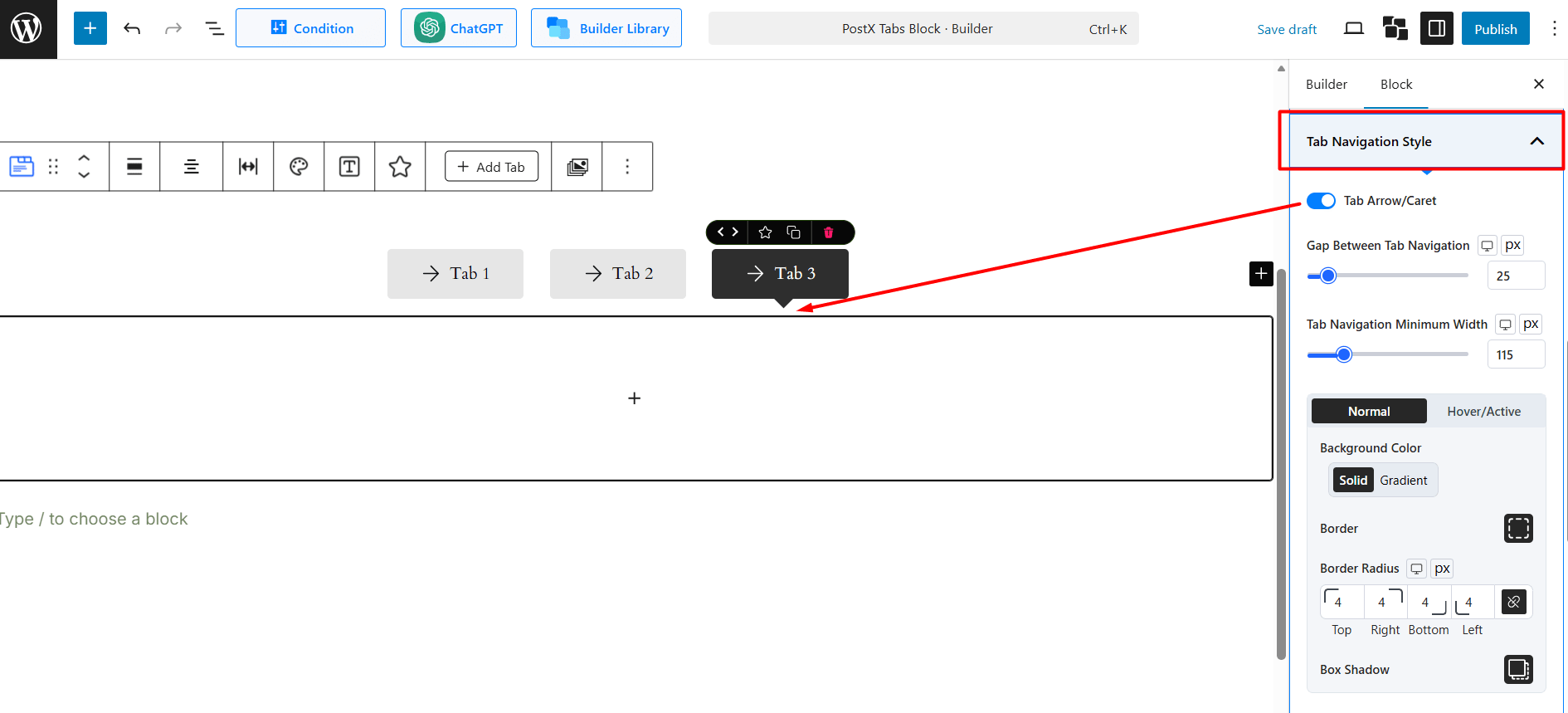Adjust Gap Between Tab Navigation slider
The height and width of the screenshot is (713, 1568).
tap(1387, 276)
